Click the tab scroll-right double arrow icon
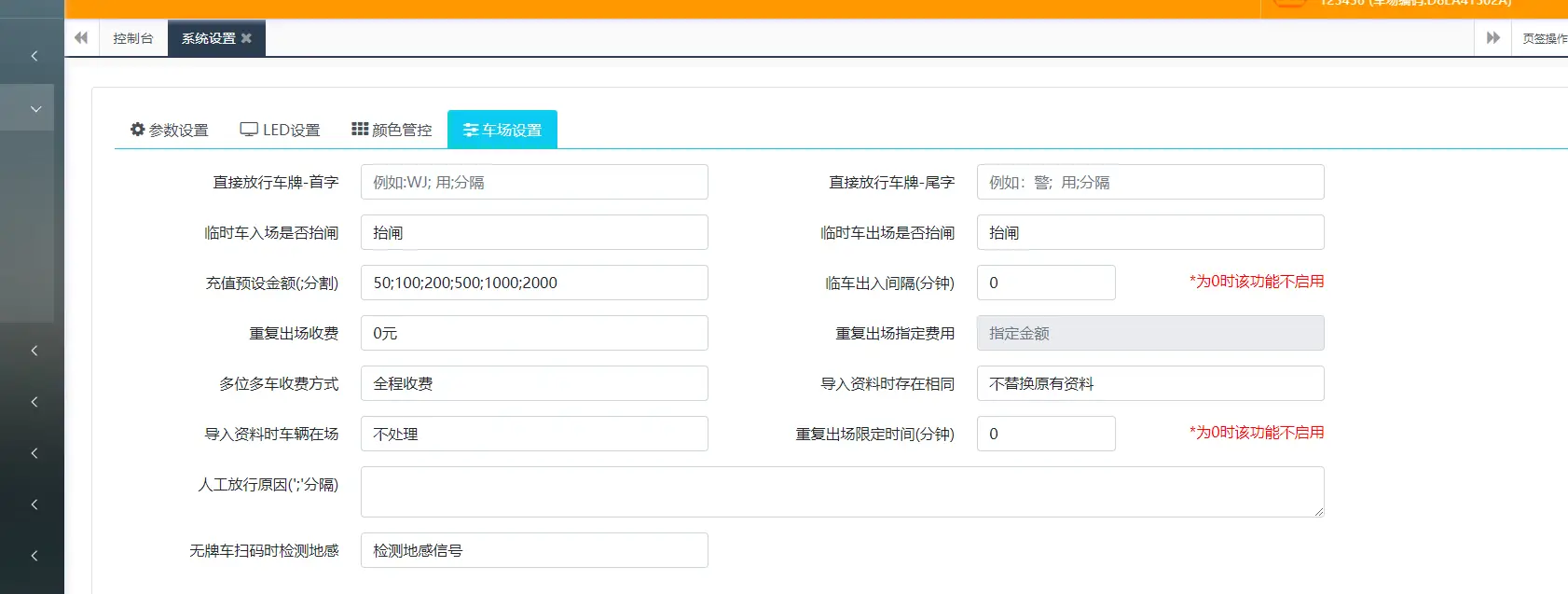Image resolution: width=1568 pixels, height=594 pixels. (1492, 38)
